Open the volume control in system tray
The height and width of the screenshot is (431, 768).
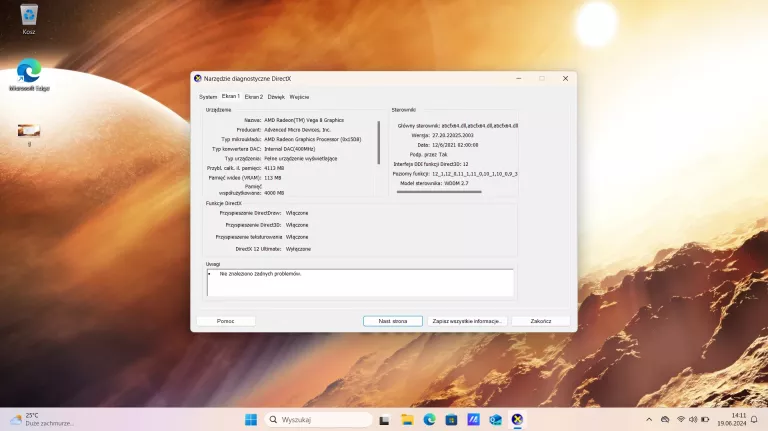point(694,419)
